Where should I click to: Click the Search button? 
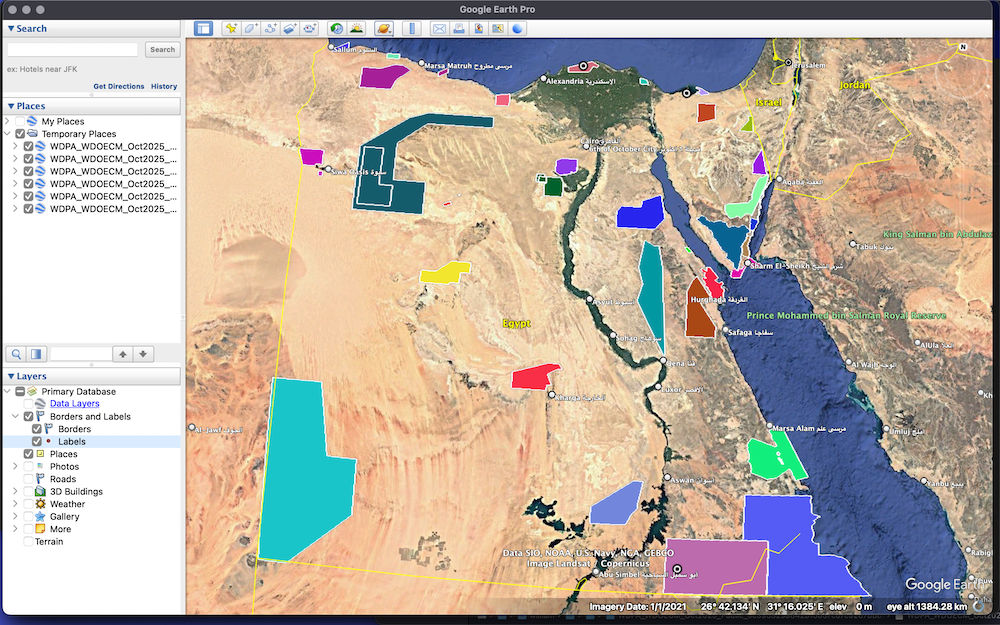[x=162, y=49]
